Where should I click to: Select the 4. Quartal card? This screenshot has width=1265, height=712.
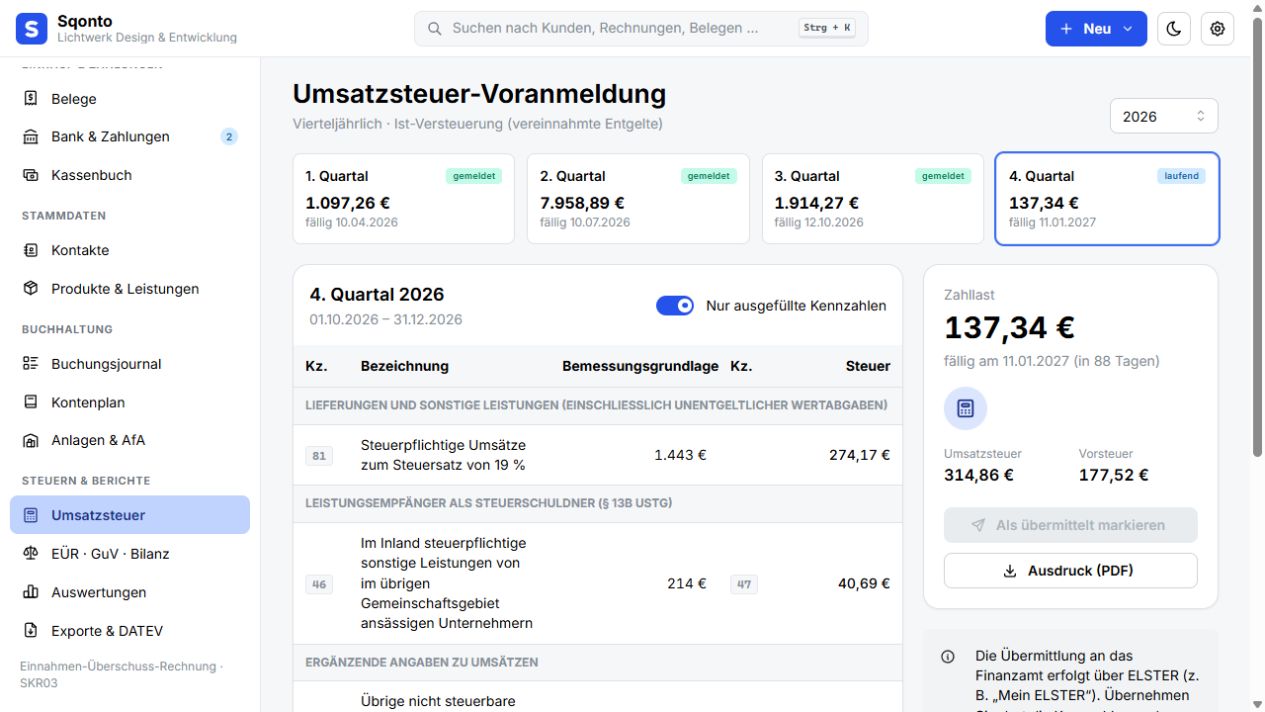click(1107, 199)
